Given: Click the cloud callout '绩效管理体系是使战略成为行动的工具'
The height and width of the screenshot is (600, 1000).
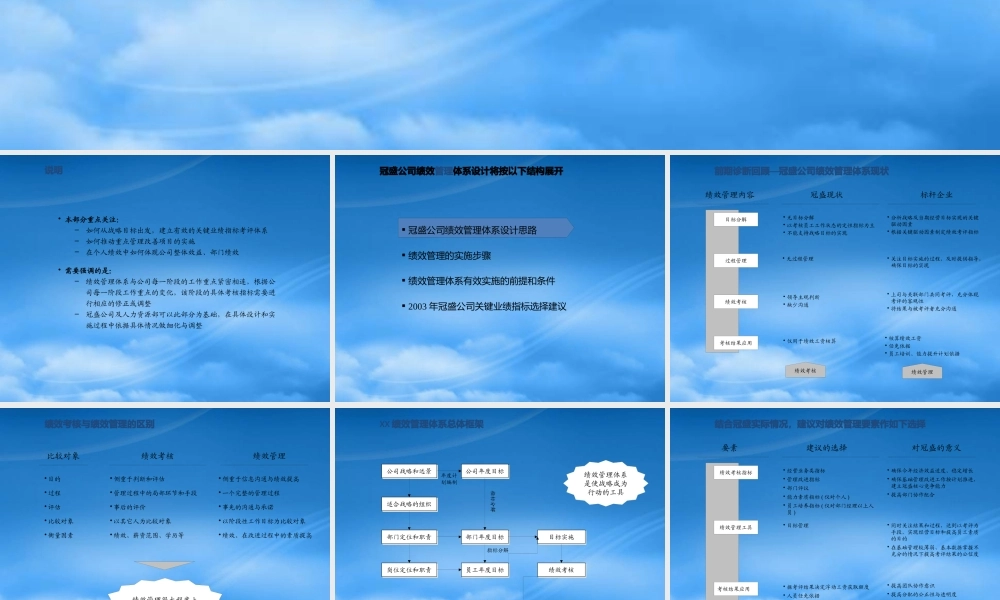Looking at the screenshot, I should pos(605,483).
